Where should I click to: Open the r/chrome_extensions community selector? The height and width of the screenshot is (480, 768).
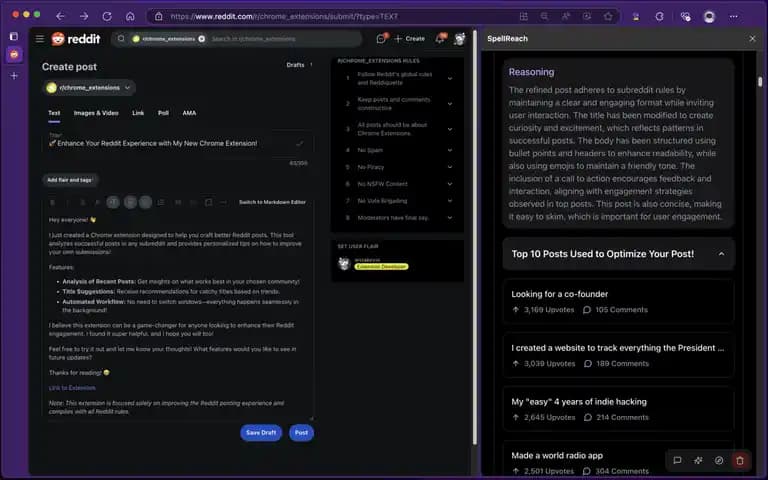pyautogui.click(x=90, y=88)
